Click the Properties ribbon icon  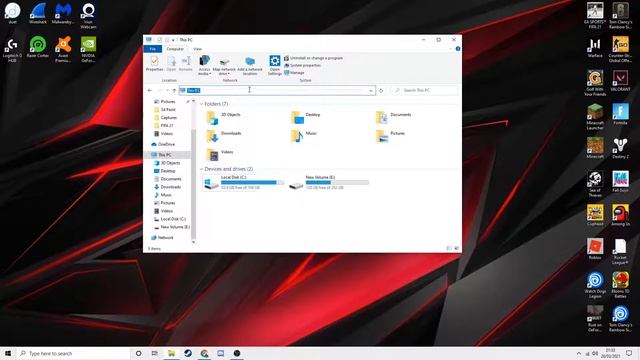point(154,64)
